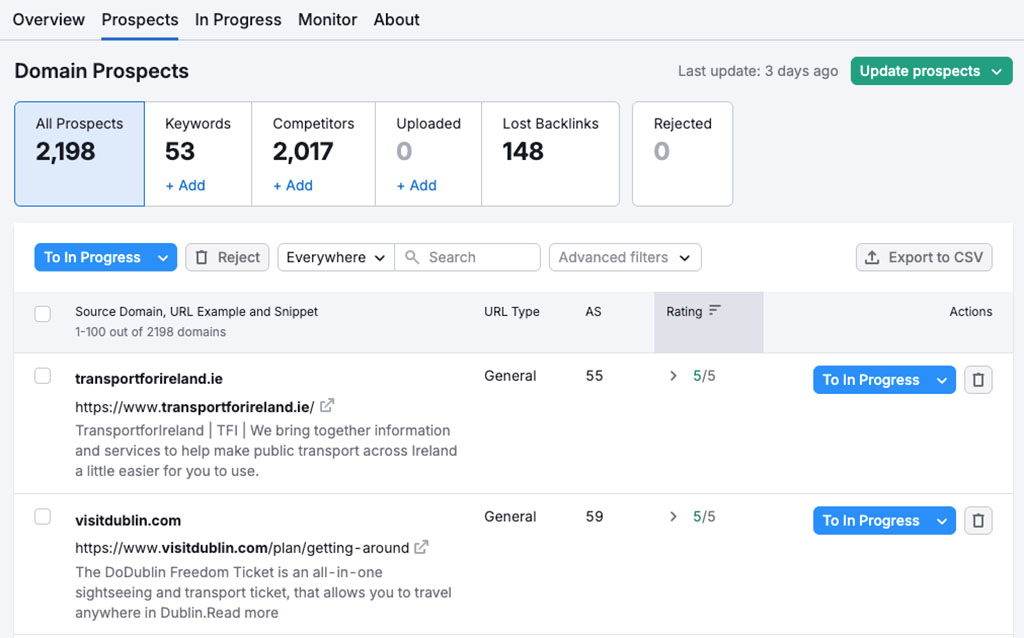
Task: Delete visitdublin.com prospect with trash icon
Action: pyautogui.click(x=978, y=520)
